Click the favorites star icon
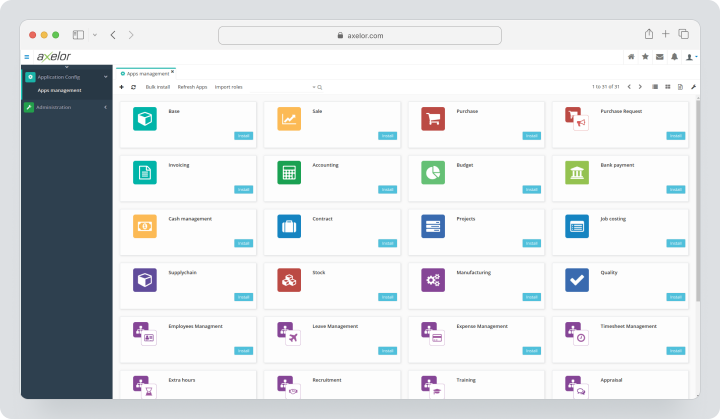 [645, 57]
